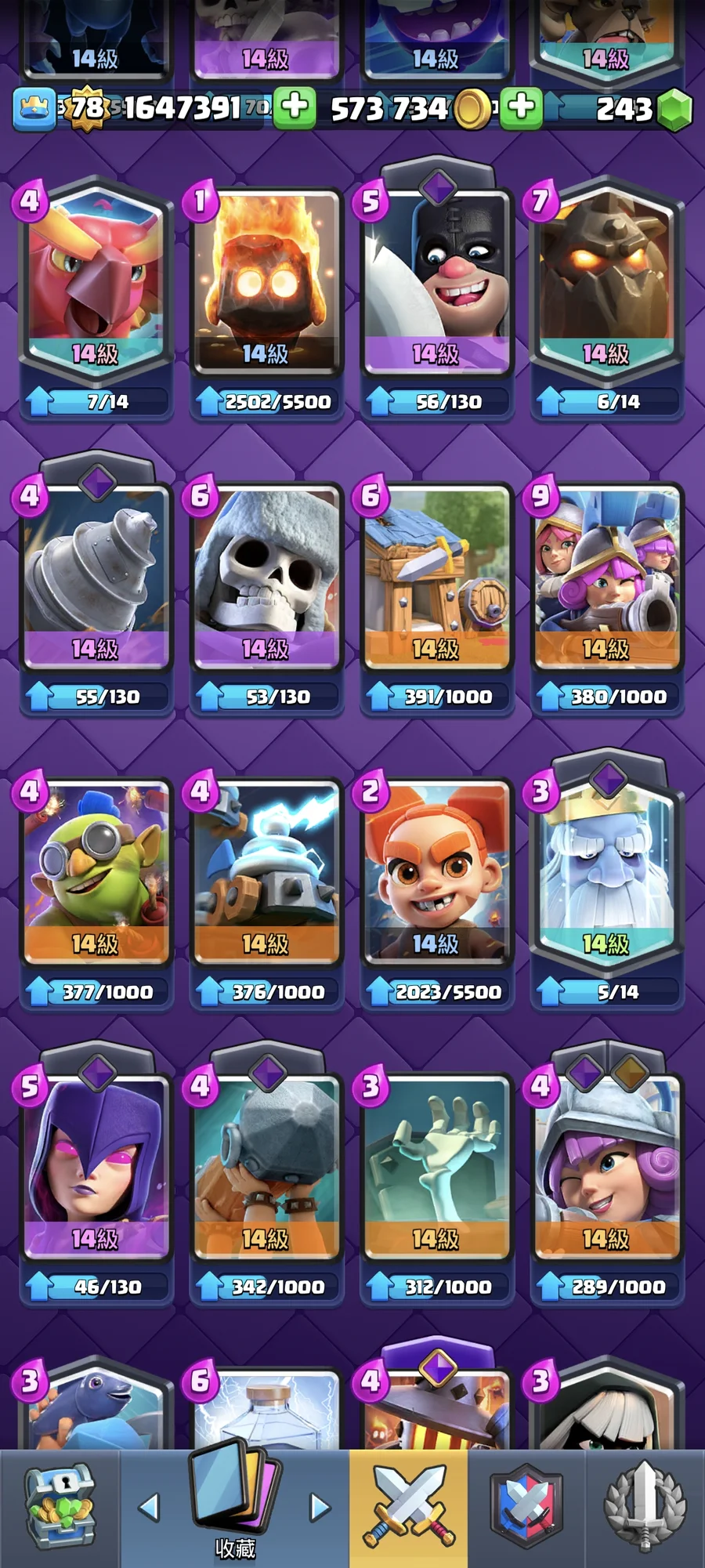Open the crossed swords battle tab

coord(409,1508)
